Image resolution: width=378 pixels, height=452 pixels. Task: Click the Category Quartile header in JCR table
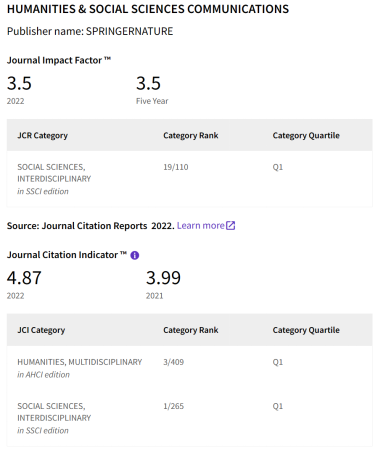(306, 135)
